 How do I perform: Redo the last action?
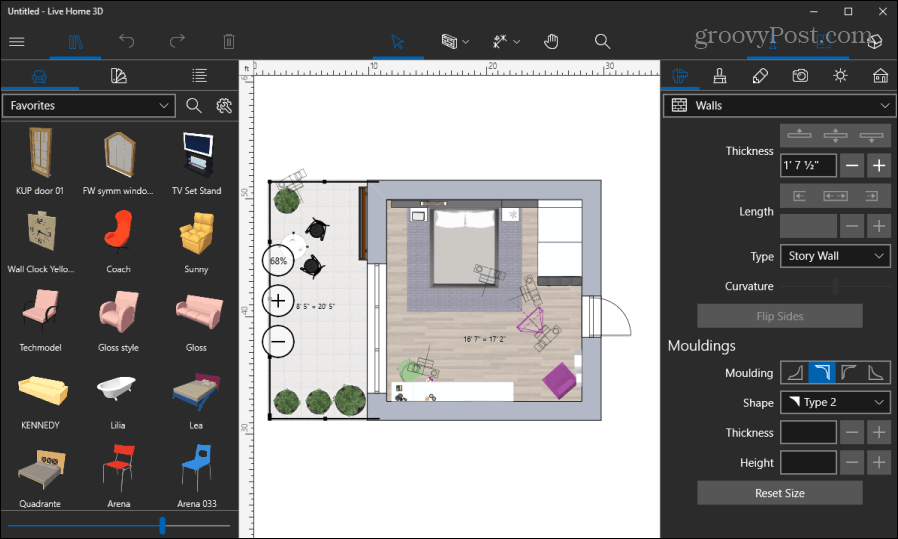point(178,41)
